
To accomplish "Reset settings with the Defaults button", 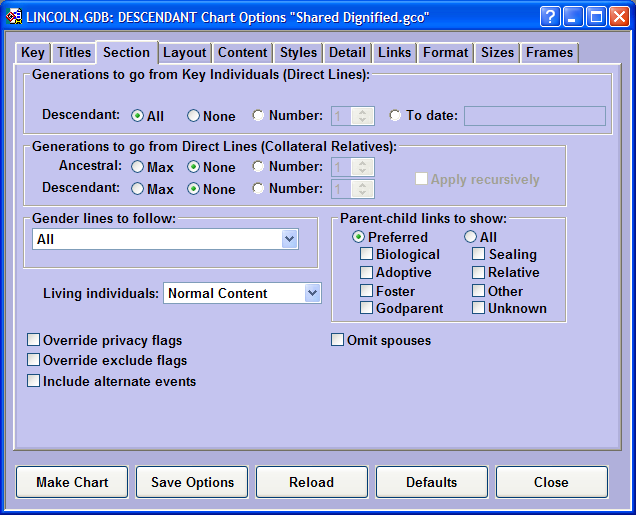I will tap(431, 482).
